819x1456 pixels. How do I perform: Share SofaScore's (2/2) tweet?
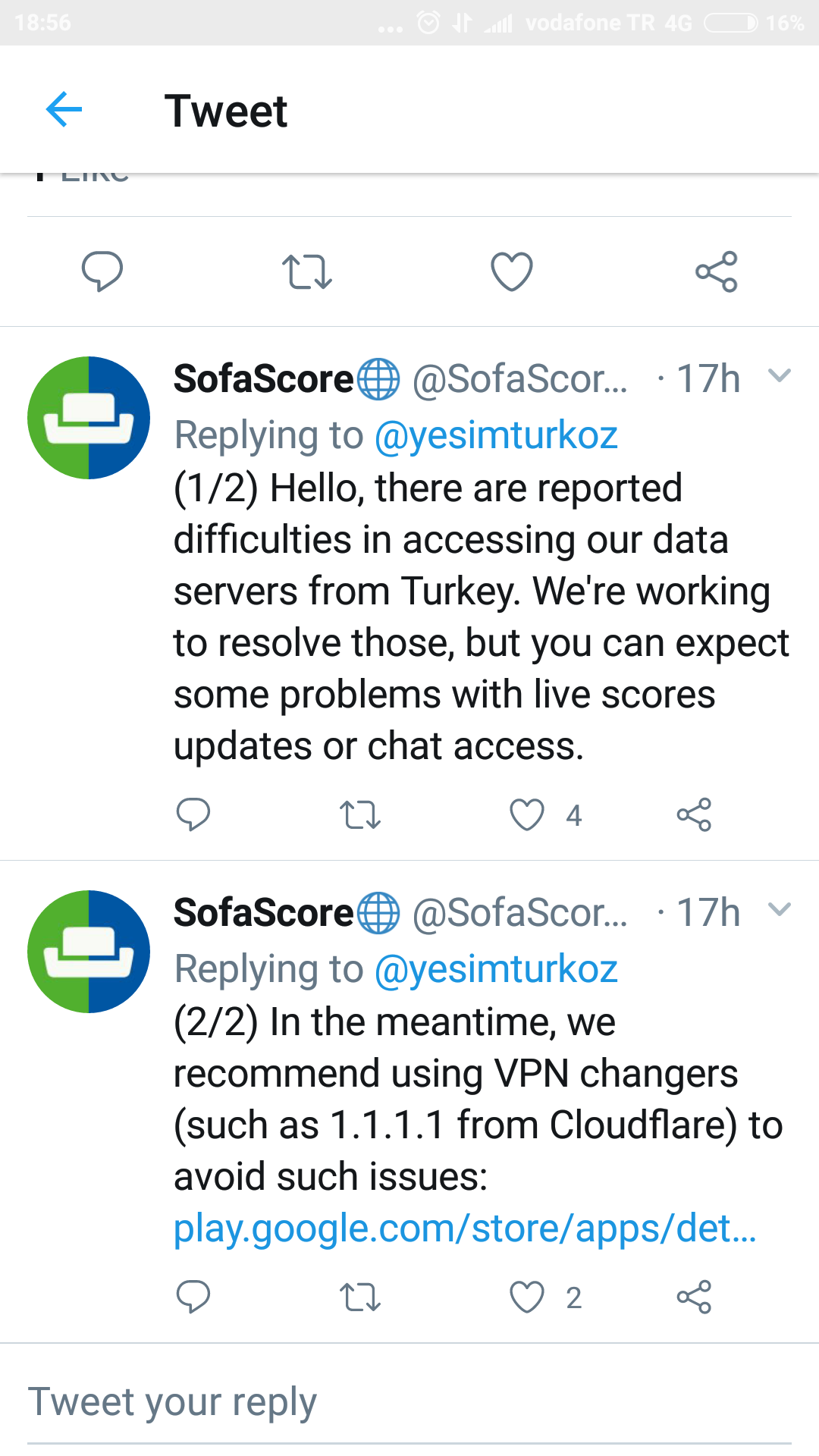(694, 1297)
